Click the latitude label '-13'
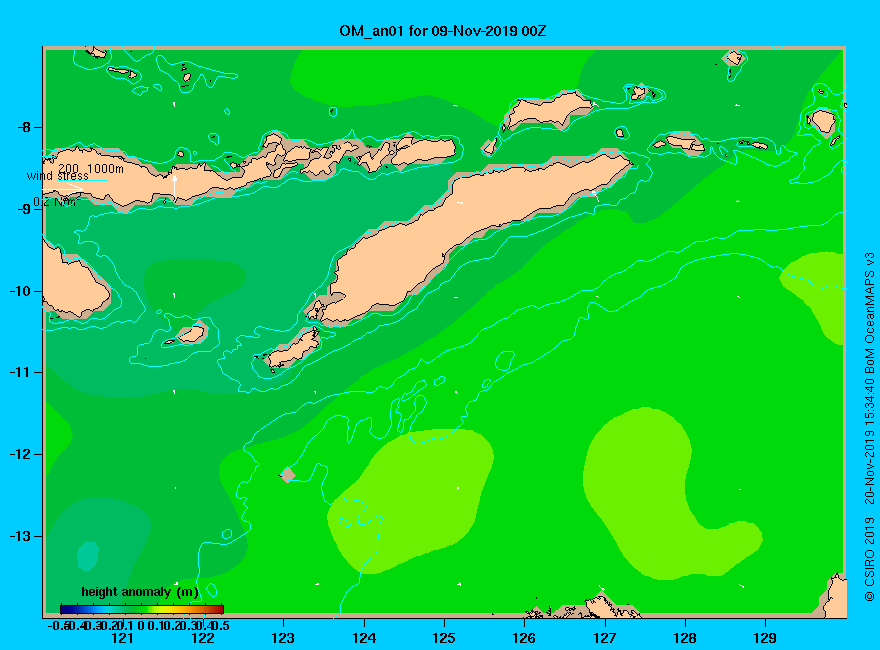880x650 pixels. [x=20, y=536]
